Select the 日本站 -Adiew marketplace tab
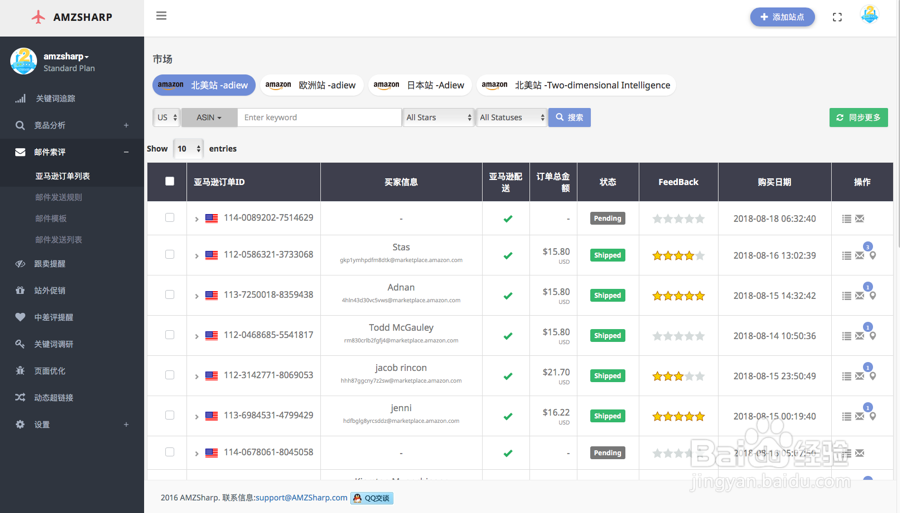Screen dimensions: 900x513 pos(420,85)
